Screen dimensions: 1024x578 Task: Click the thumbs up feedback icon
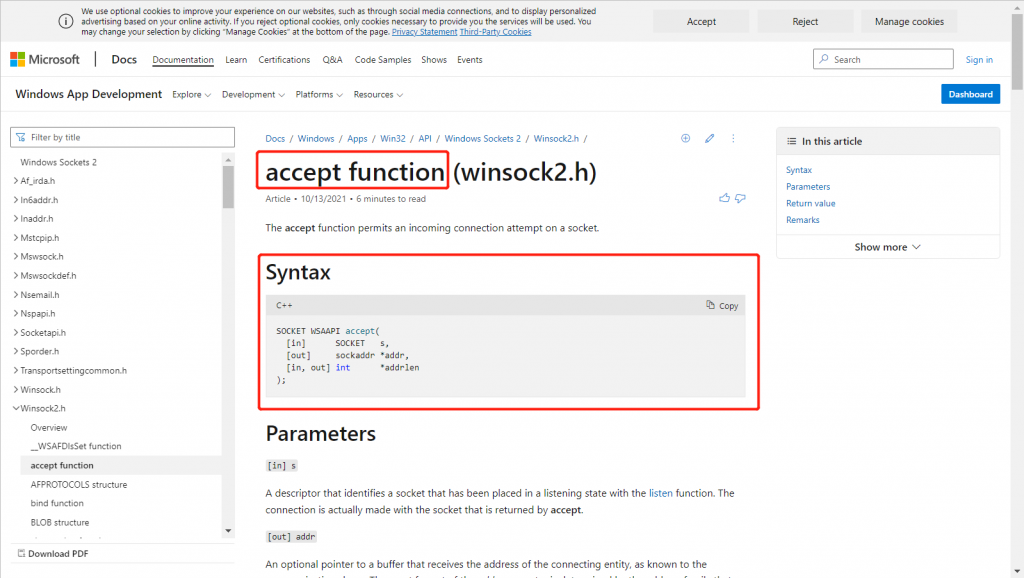point(724,198)
